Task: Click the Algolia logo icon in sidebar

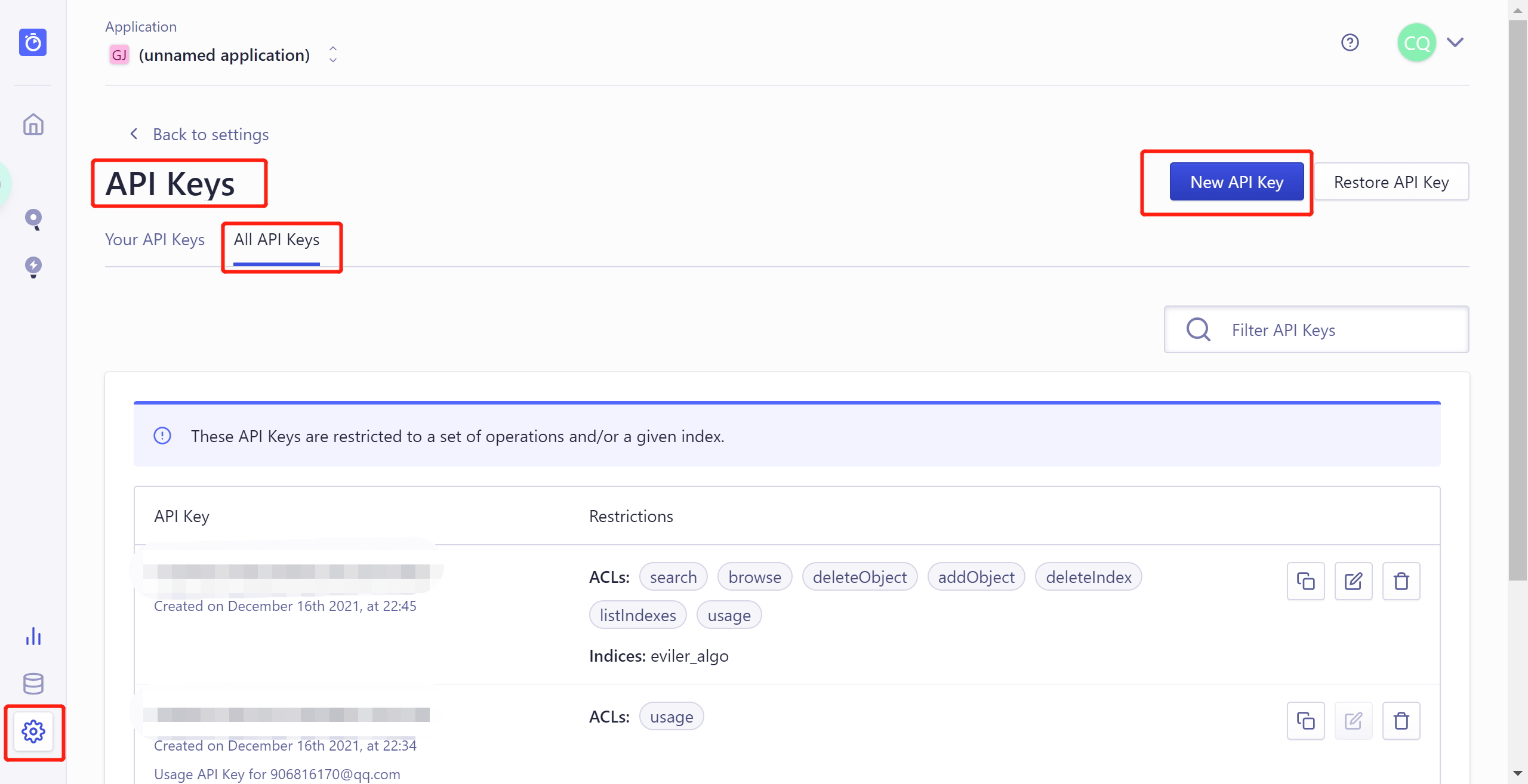Action: point(33,42)
